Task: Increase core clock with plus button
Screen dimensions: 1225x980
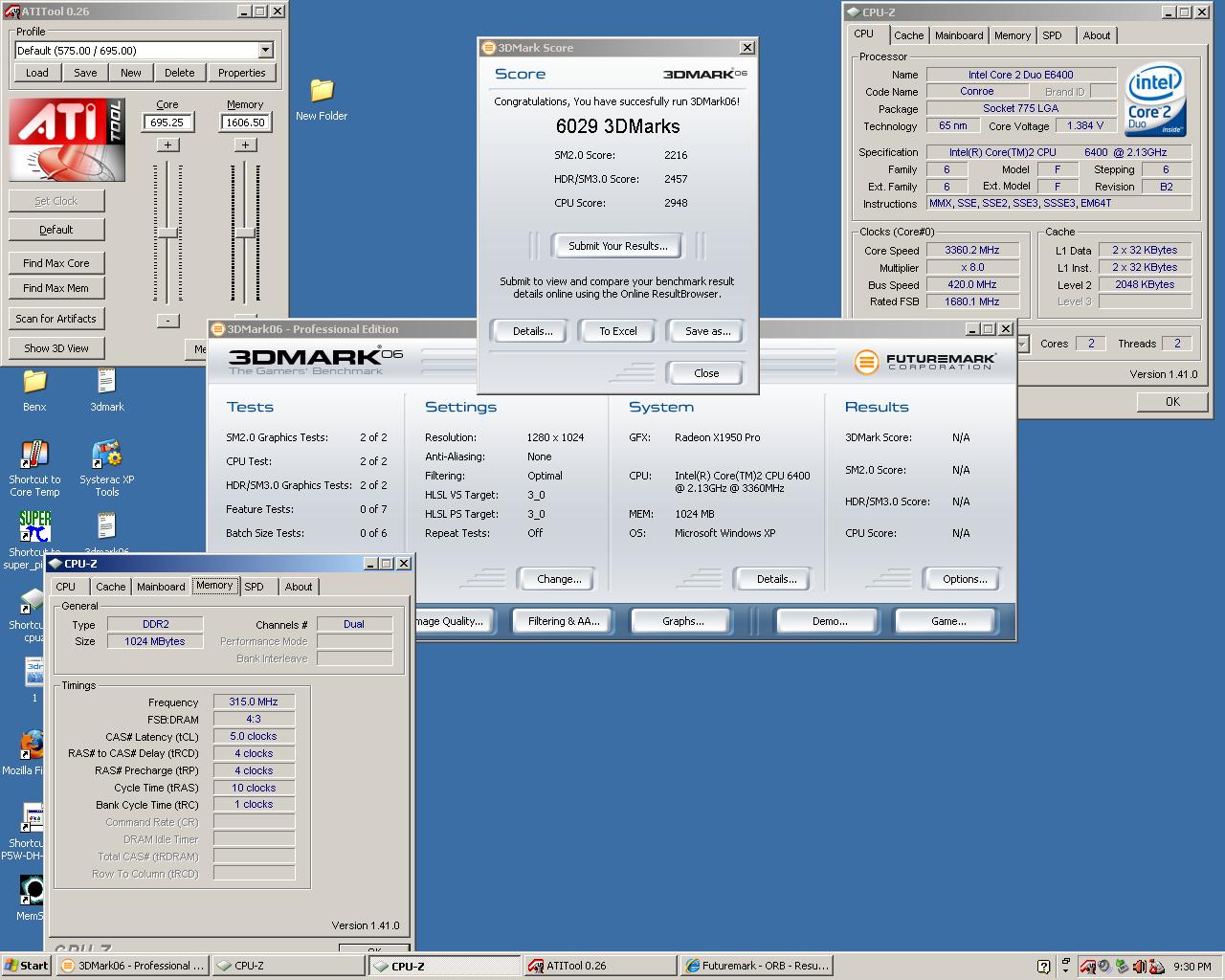Action: [x=167, y=145]
